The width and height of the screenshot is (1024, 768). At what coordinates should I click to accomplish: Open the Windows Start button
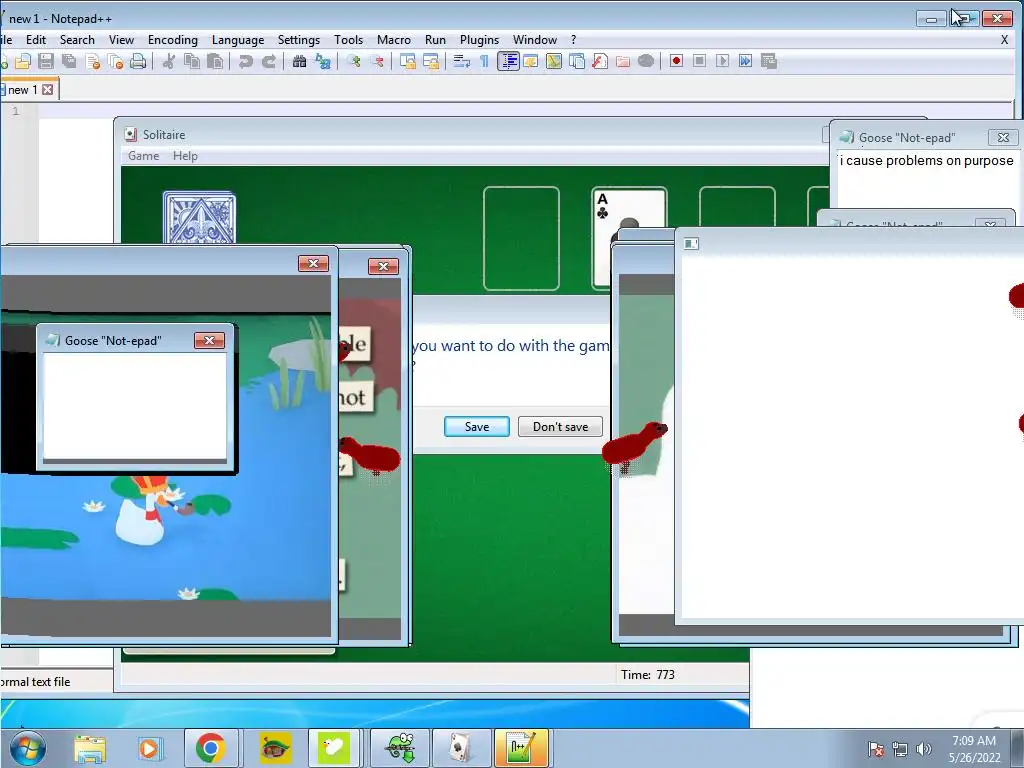coord(27,748)
